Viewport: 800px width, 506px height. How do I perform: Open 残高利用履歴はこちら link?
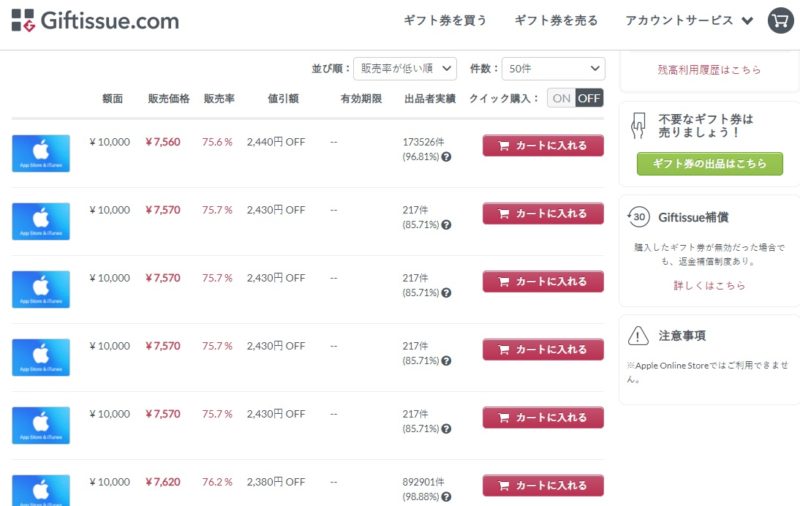pyautogui.click(x=709, y=70)
